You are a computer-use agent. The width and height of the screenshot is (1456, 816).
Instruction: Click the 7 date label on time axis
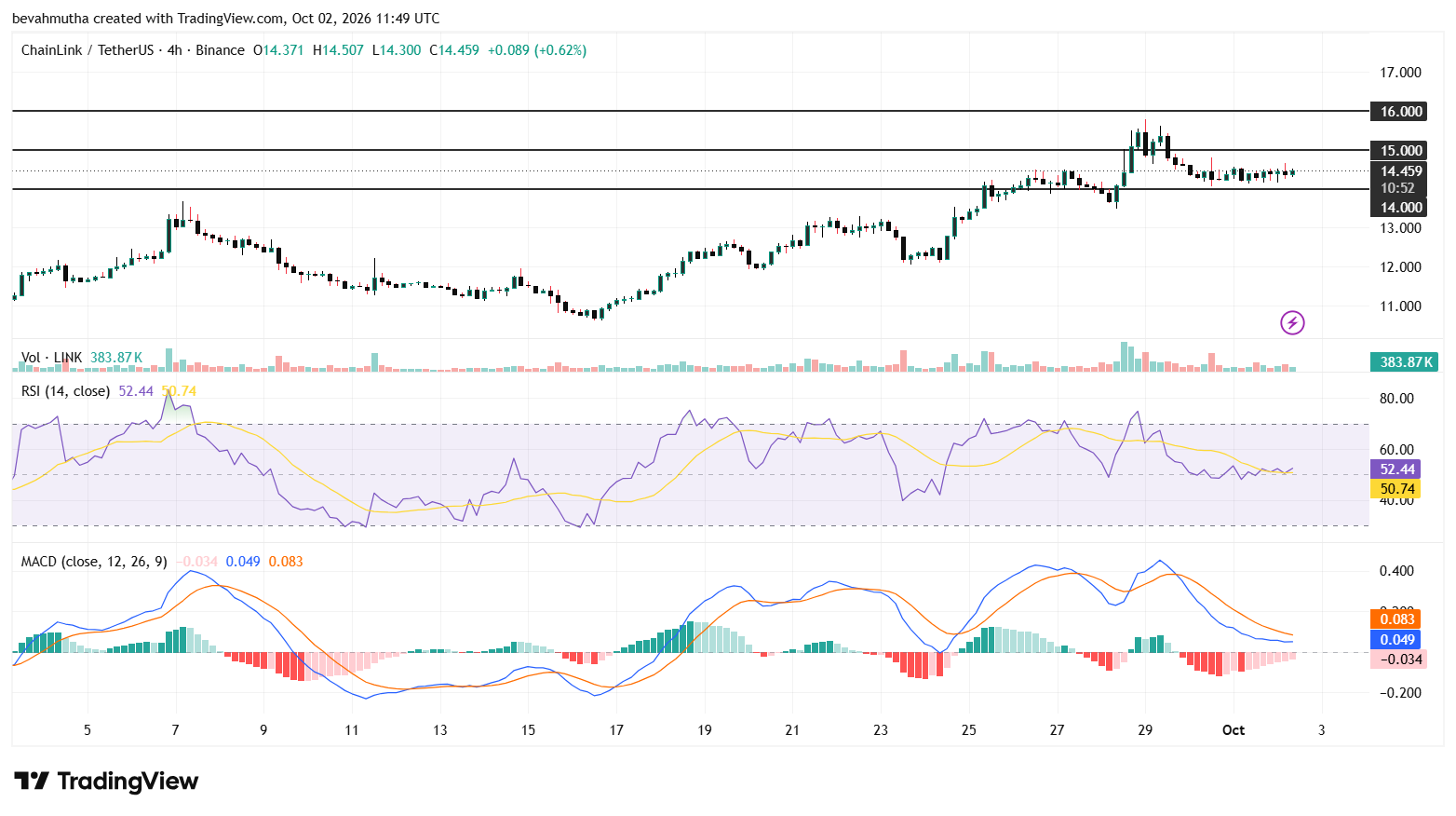[176, 730]
